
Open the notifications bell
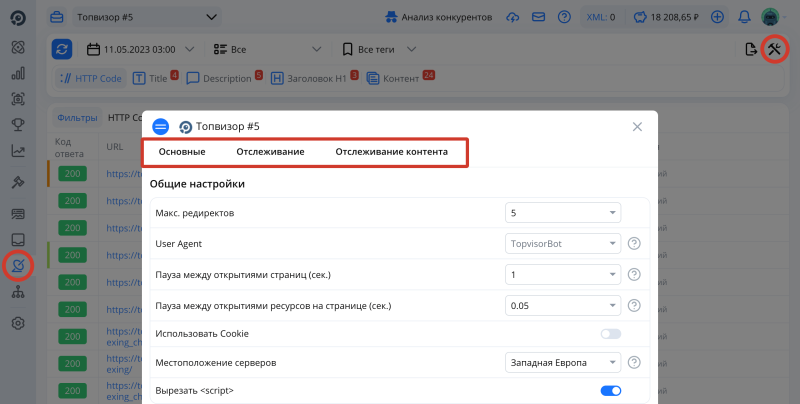click(744, 17)
